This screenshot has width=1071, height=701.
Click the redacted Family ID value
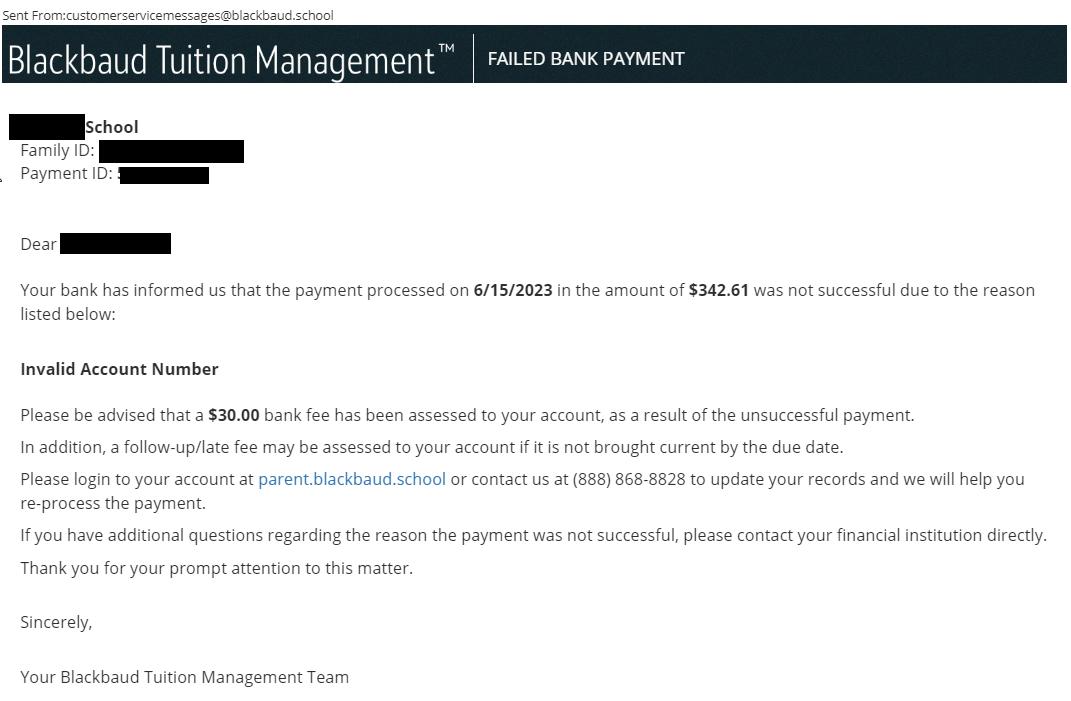(171, 151)
